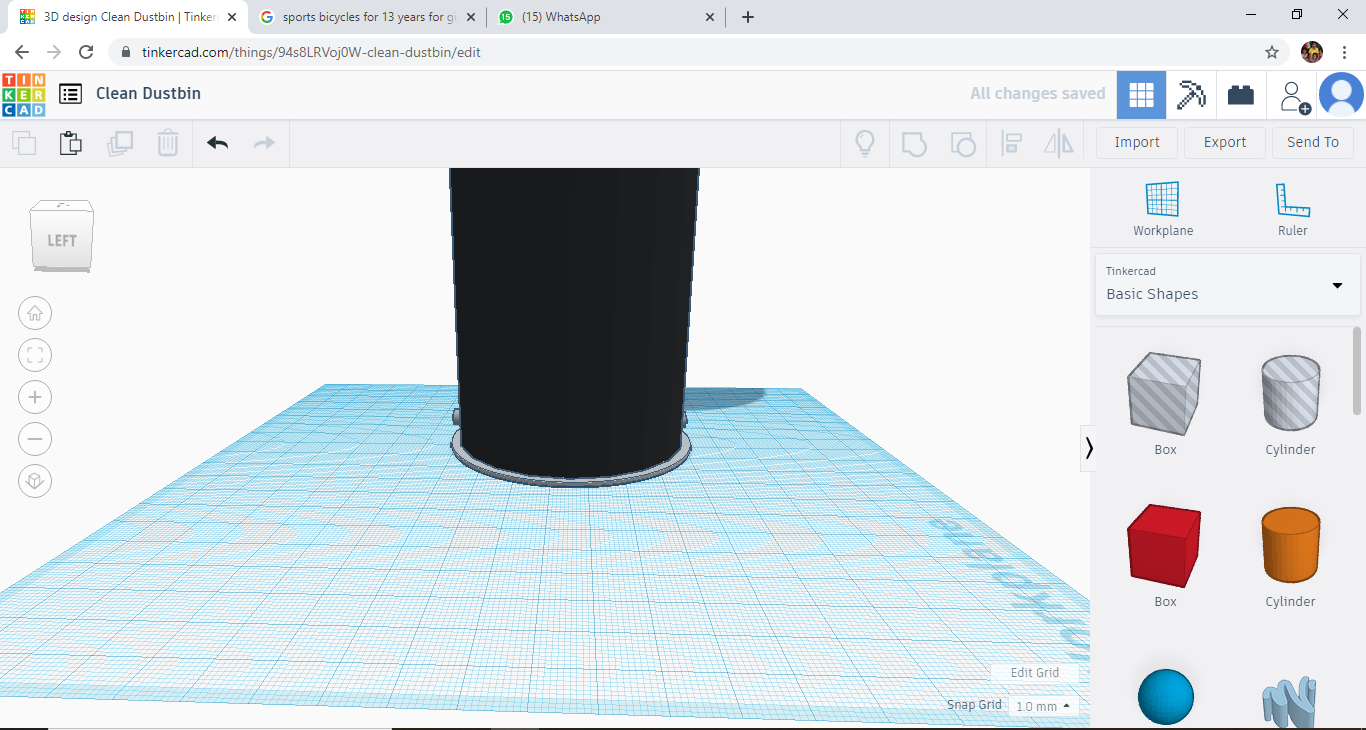
Task: Click the browser Back arrow
Action: (x=22, y=52)
